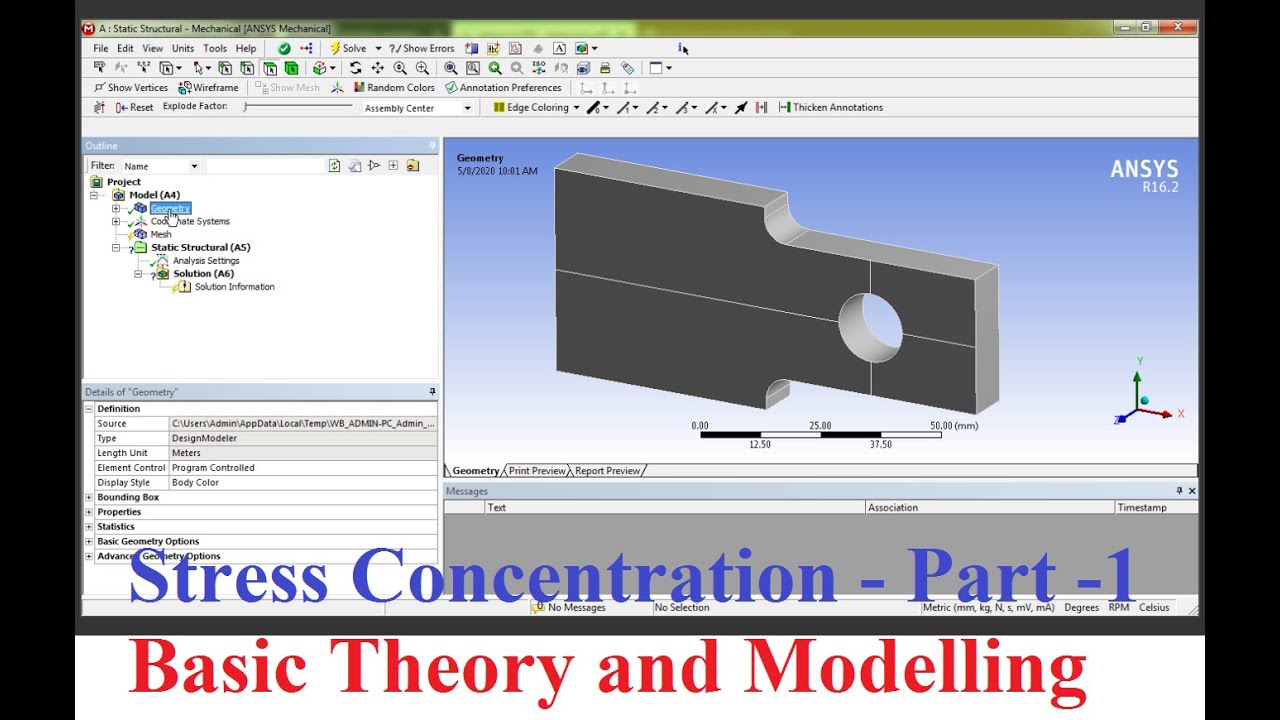
Task: Click the Explode Factor slider
Action: click(x=298, y=106)
